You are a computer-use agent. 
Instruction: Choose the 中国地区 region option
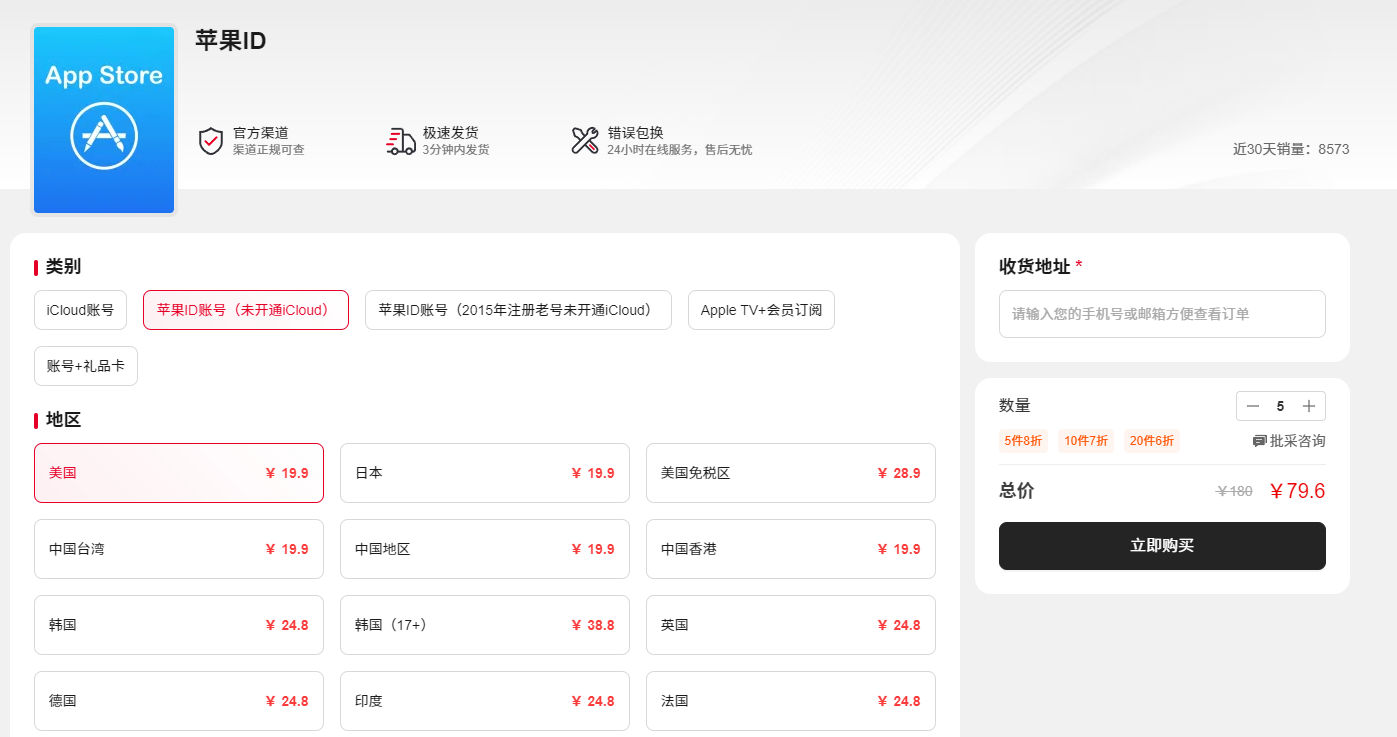pos(485,549)
